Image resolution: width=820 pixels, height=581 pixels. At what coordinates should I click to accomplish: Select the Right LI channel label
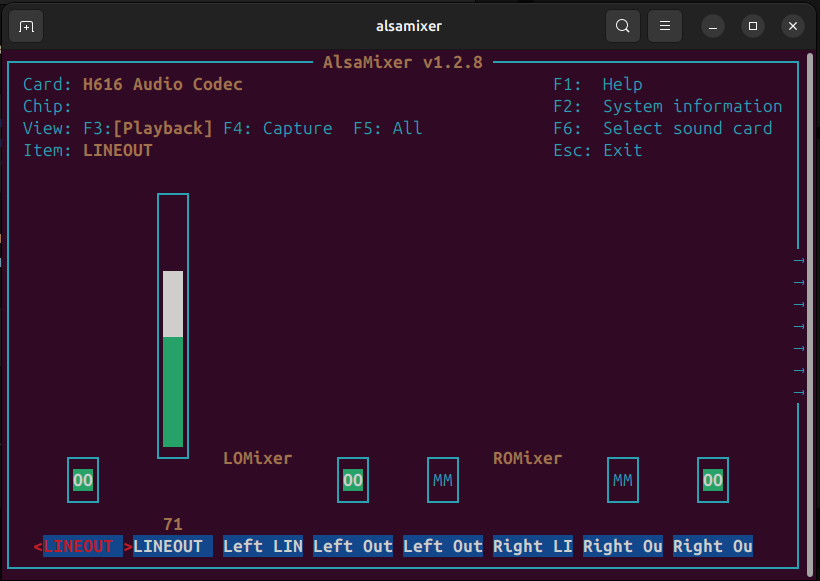click(533, 546)
